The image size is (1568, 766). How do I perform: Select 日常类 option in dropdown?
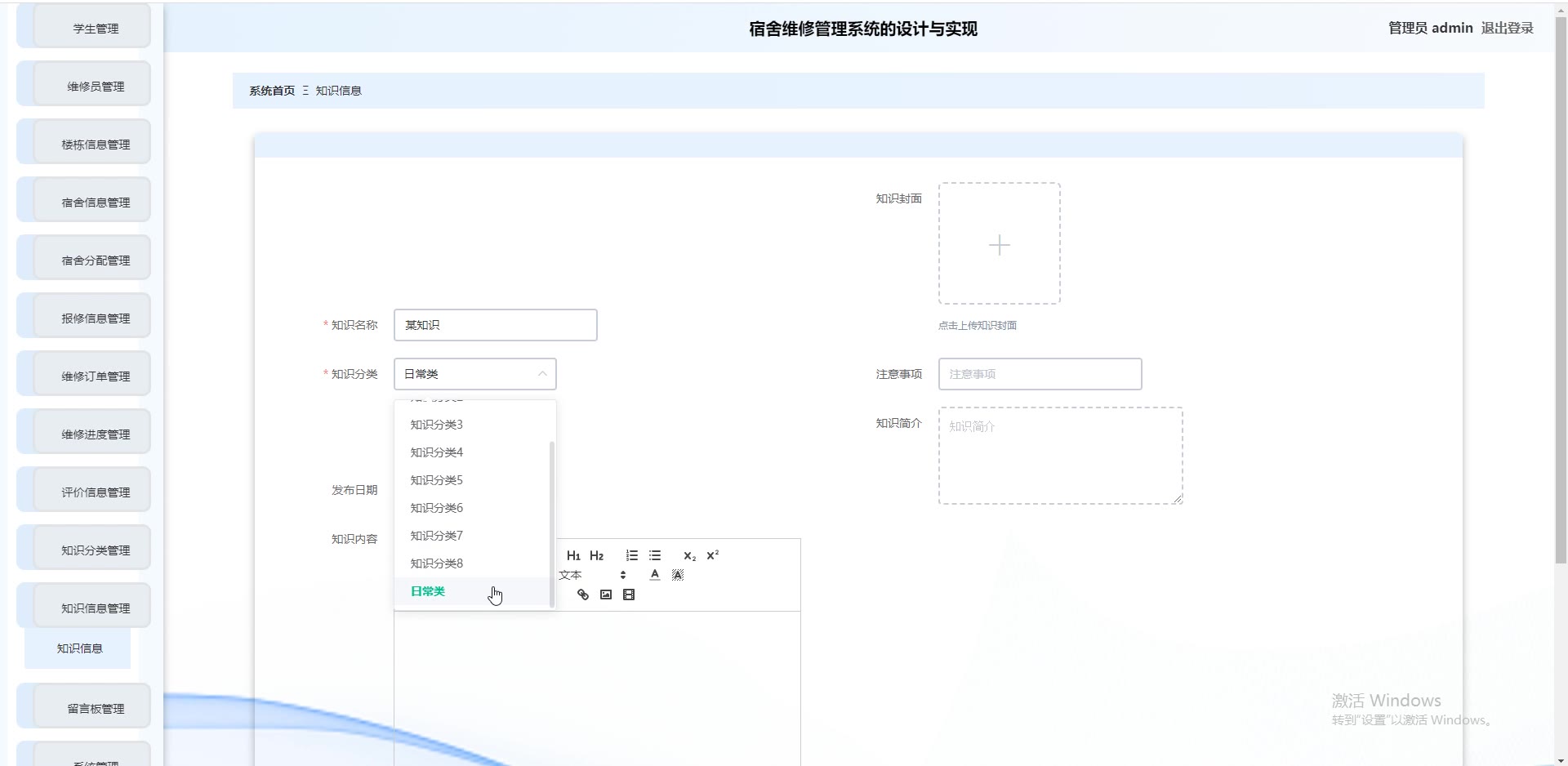(x=474, y=591)
